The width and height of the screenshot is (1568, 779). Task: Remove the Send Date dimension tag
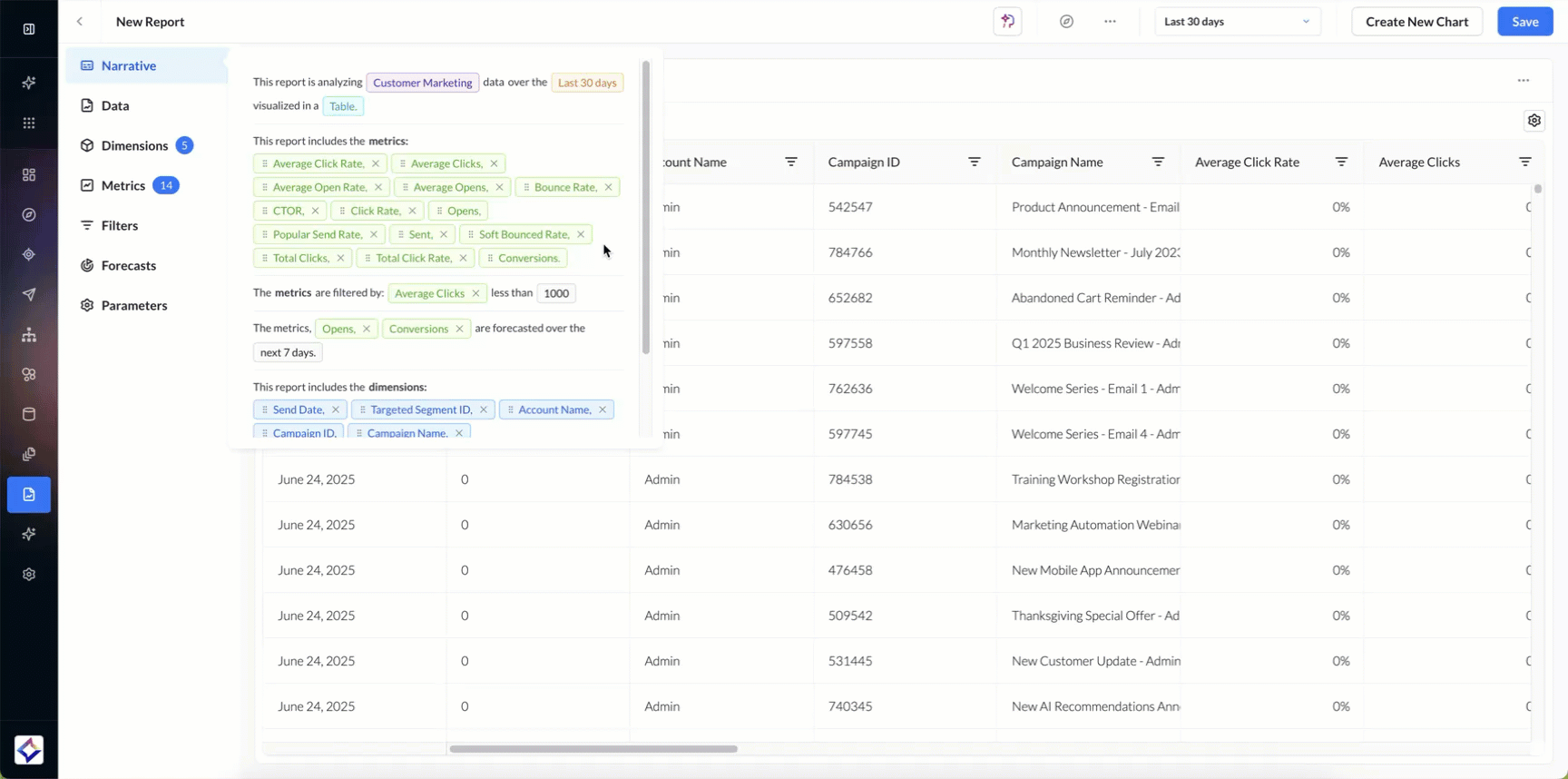point(335,410)
